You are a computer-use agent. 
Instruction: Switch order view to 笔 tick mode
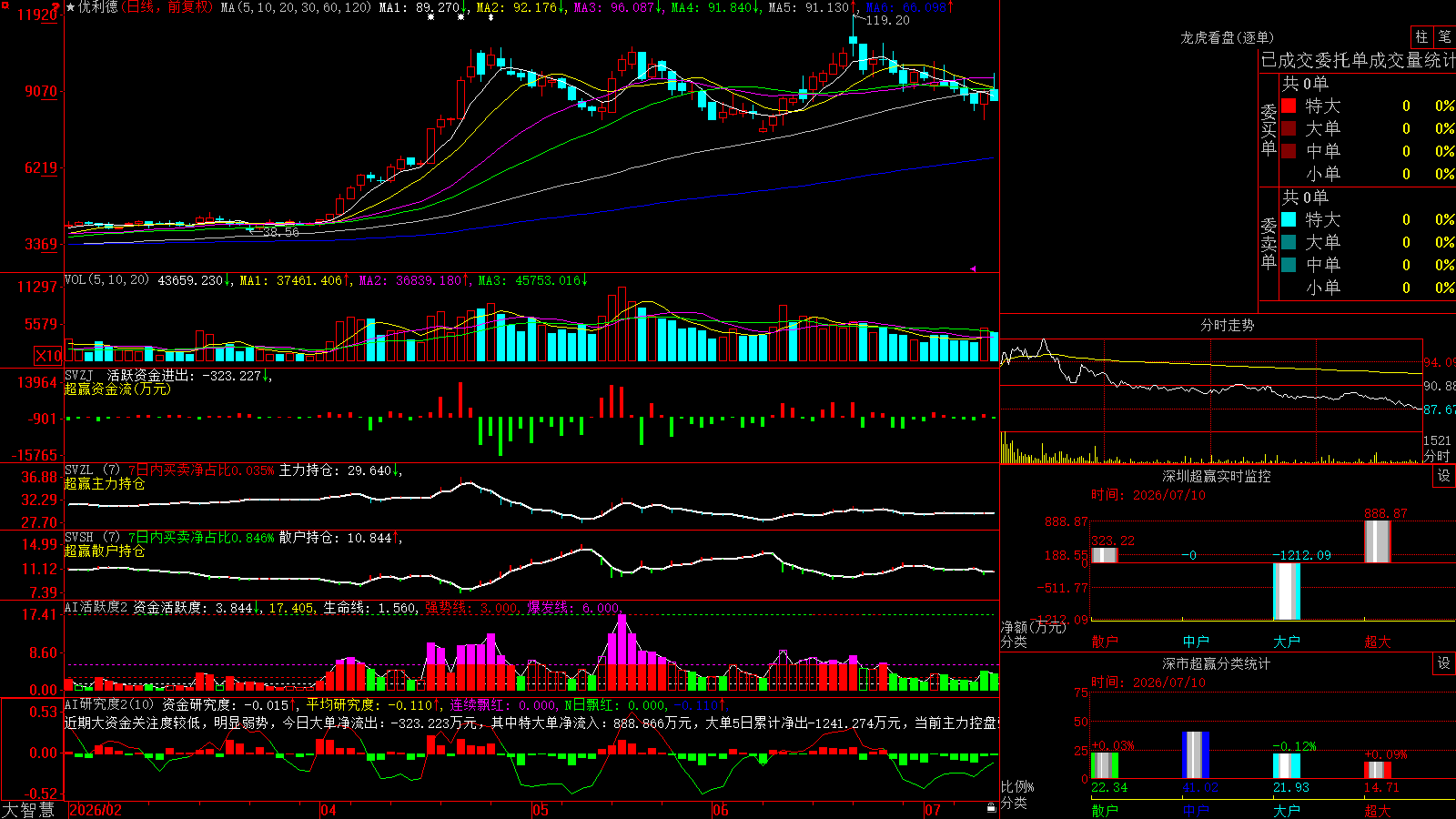1444,37
